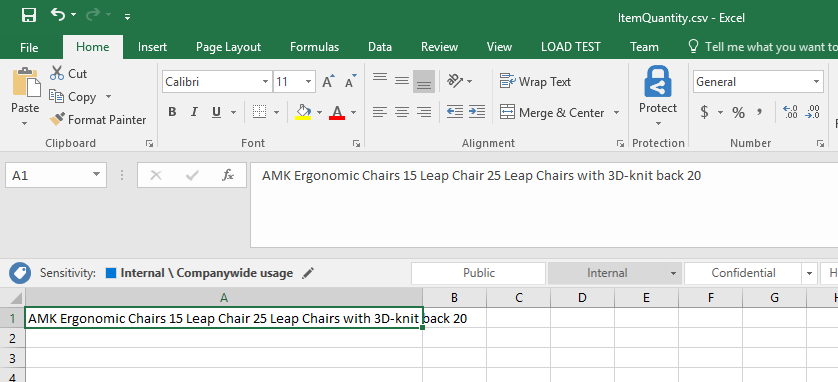Viewport: 838px width, 382px height.
Task: Expand the Merge & Center dropdown arrow
Action: coord(616,113)
